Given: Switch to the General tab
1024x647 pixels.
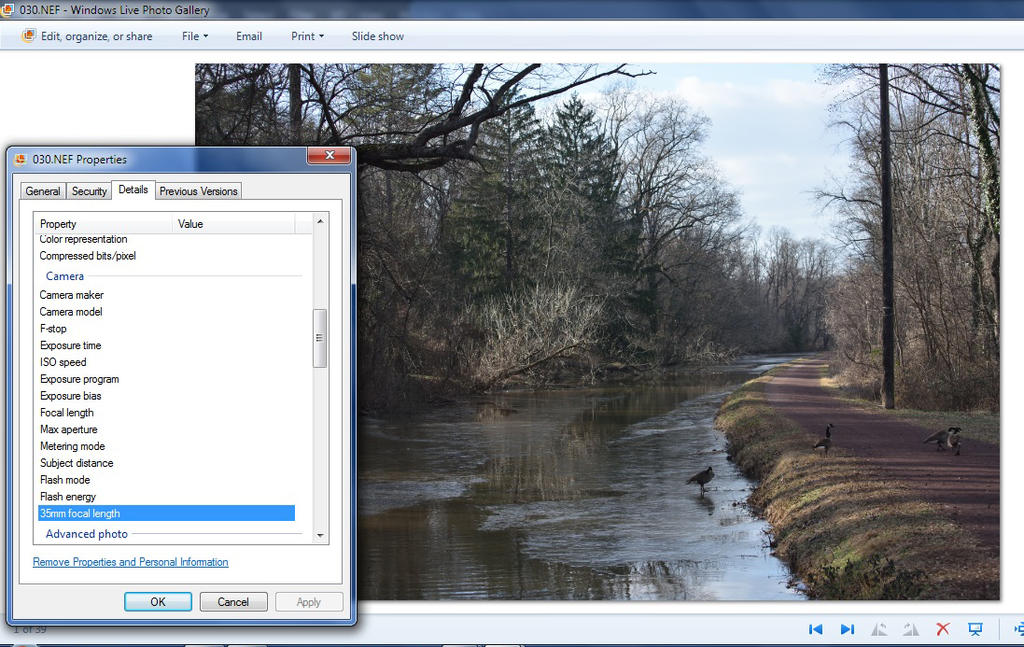Looking at the screenshot, I should (43, 191).
